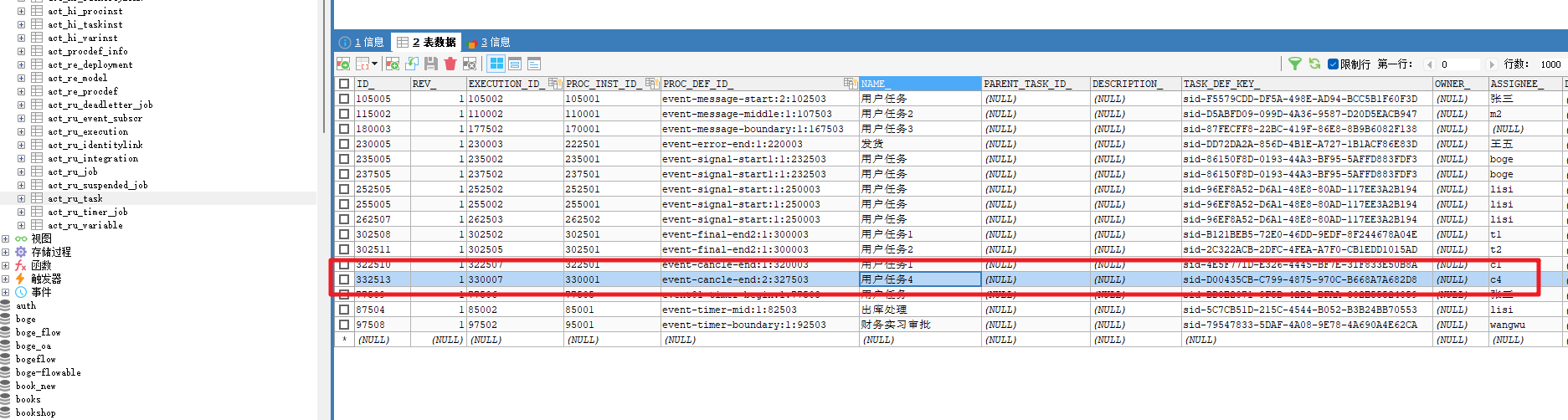Click the green filter funnel icon

tap(1295, 64)
